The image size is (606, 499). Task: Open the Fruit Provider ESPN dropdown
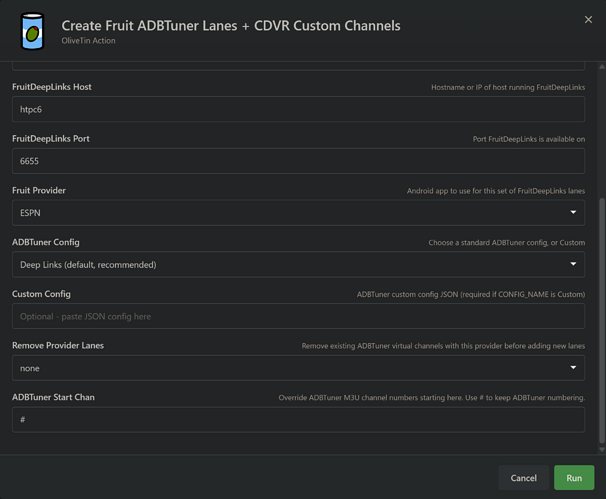coord(298,213)
